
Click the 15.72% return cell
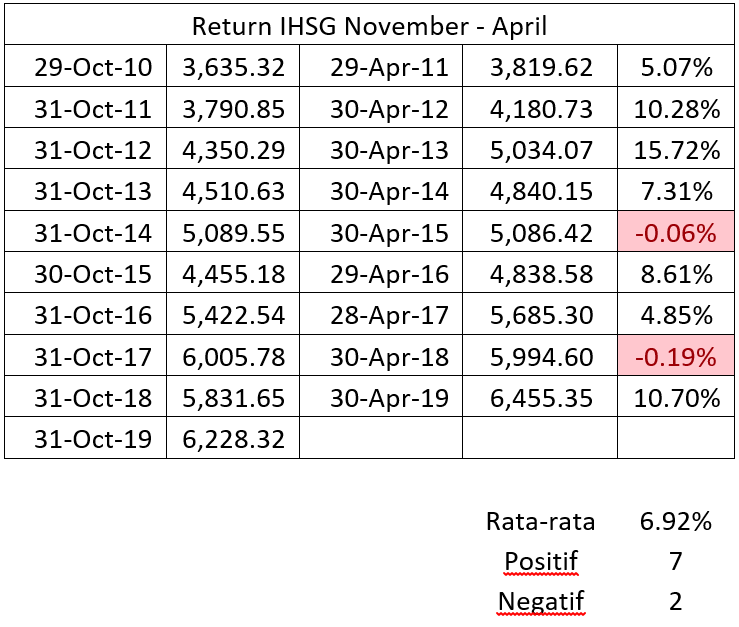(x=677, y=150)
